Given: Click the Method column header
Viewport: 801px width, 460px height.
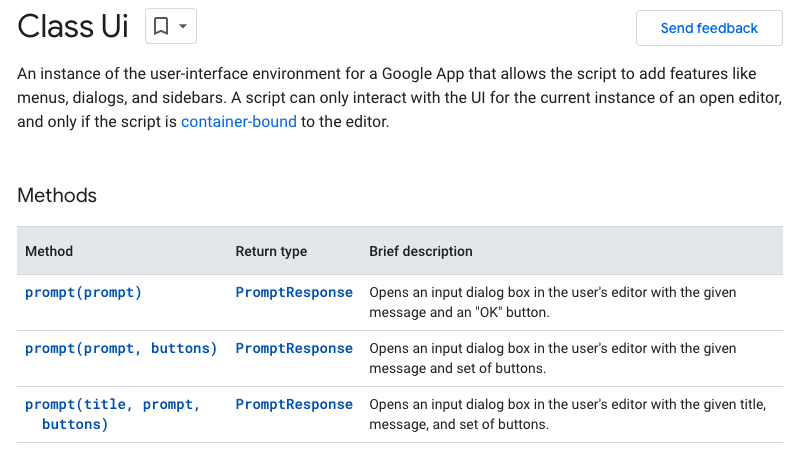Looking at the screenshot, I should pyautogui.click(x=49, y=251).
